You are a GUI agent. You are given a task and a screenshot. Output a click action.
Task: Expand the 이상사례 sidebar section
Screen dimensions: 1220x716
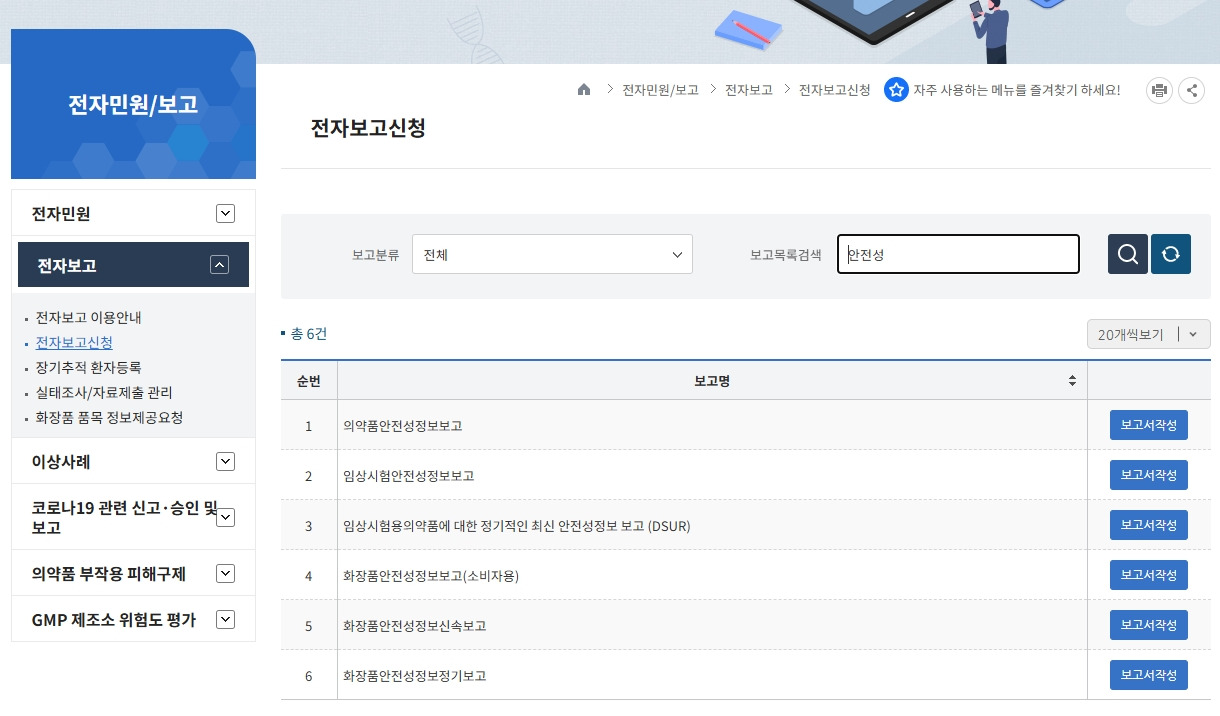tap(225, 461)
